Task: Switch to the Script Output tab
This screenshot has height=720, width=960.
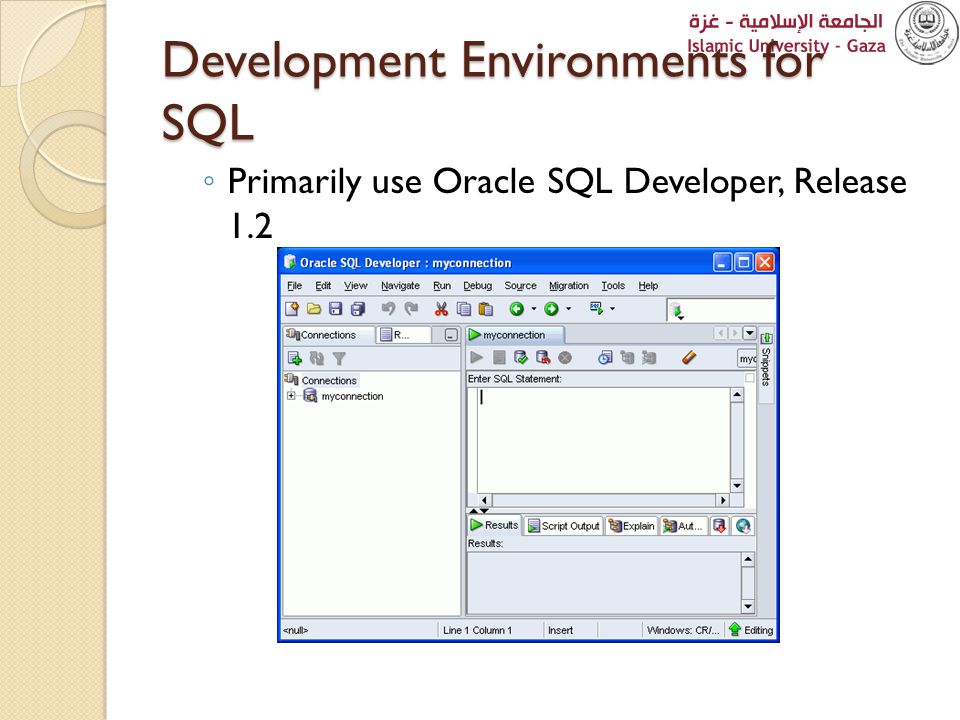Action: [x=564, y=526]
